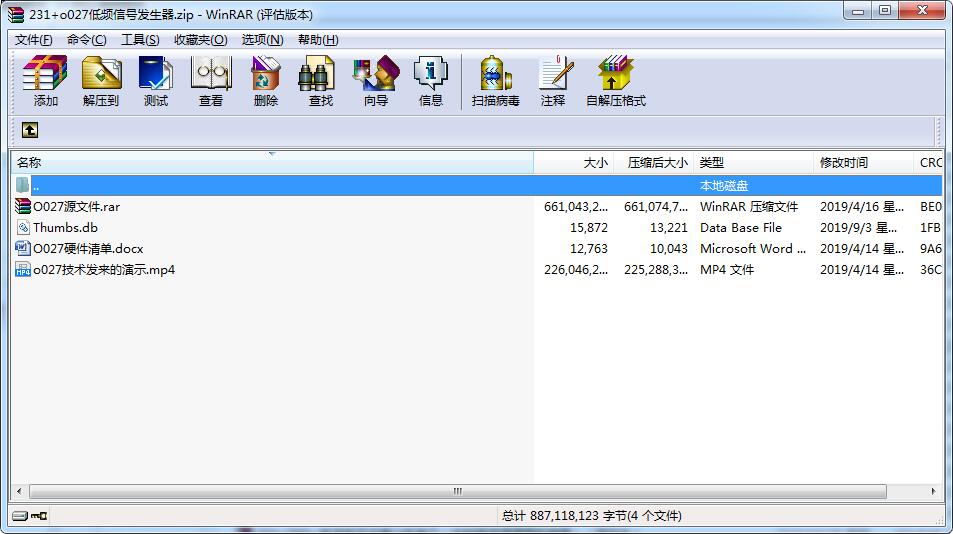Go up one folder level arrow
The width and height of the screenshot is (953, 534).
click(30, 130)
